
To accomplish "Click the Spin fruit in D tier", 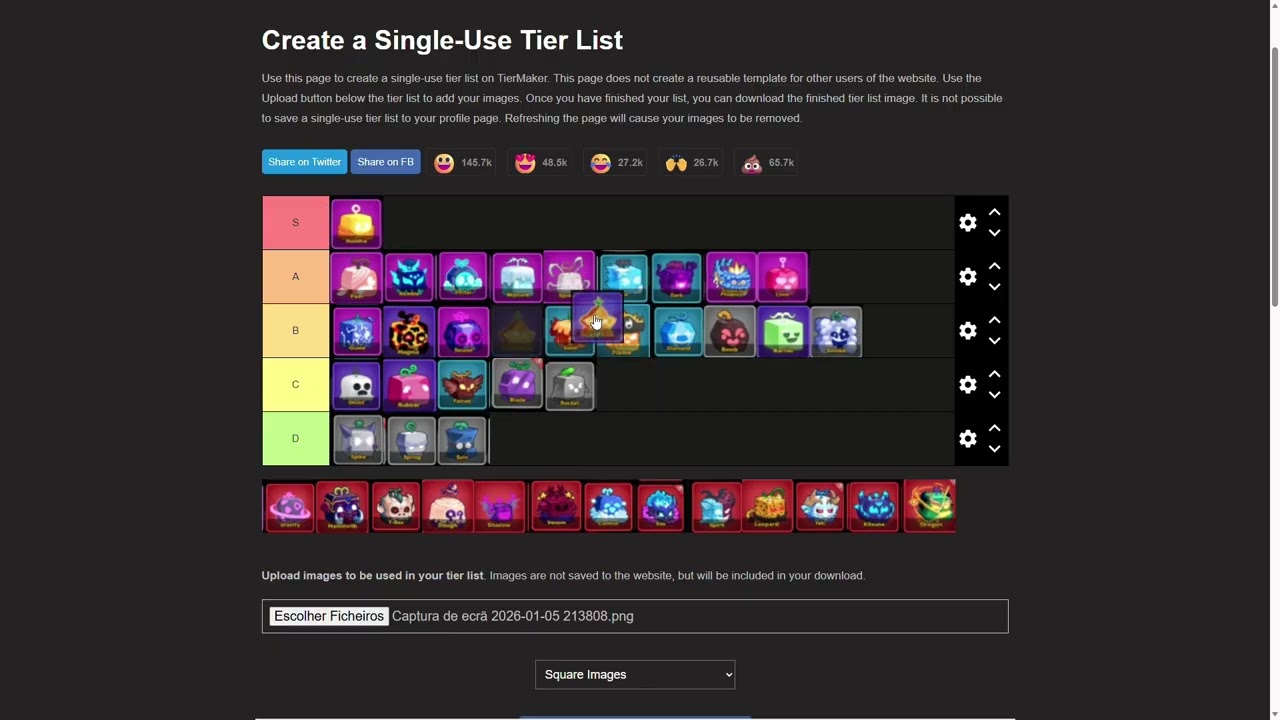I will [x=463, y=440].
